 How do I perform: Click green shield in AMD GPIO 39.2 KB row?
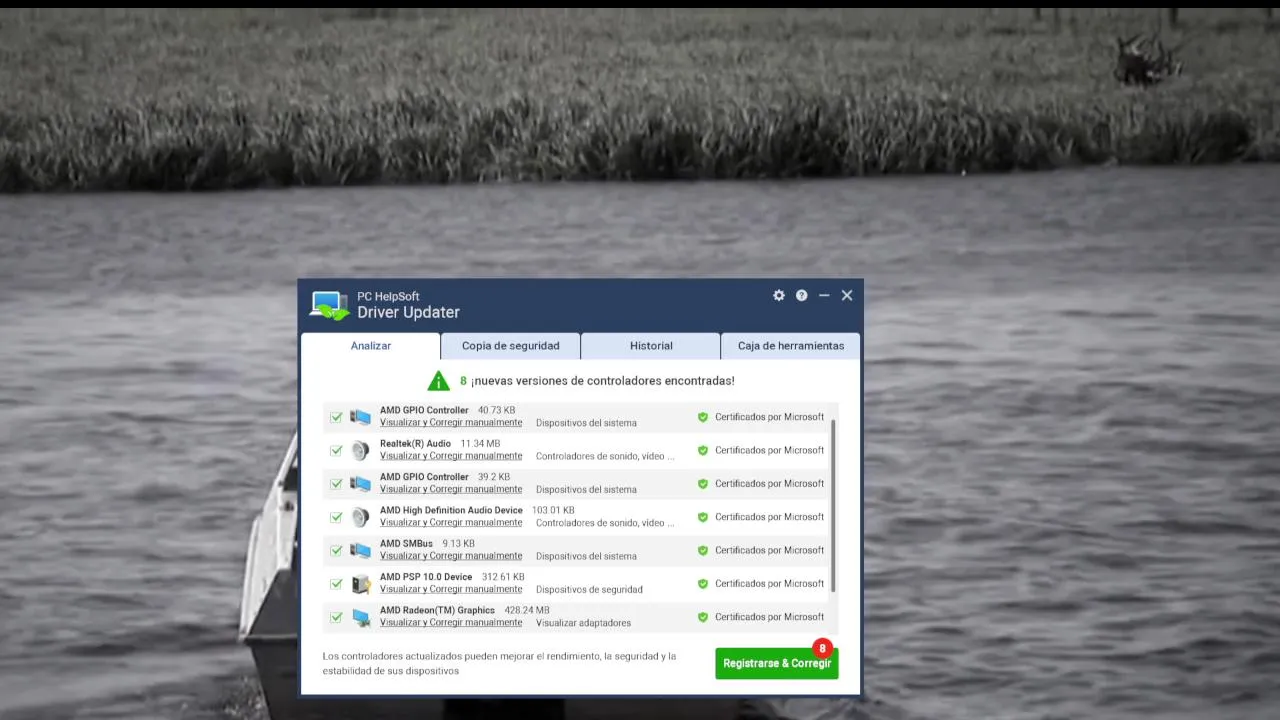[x=703, y=484]
